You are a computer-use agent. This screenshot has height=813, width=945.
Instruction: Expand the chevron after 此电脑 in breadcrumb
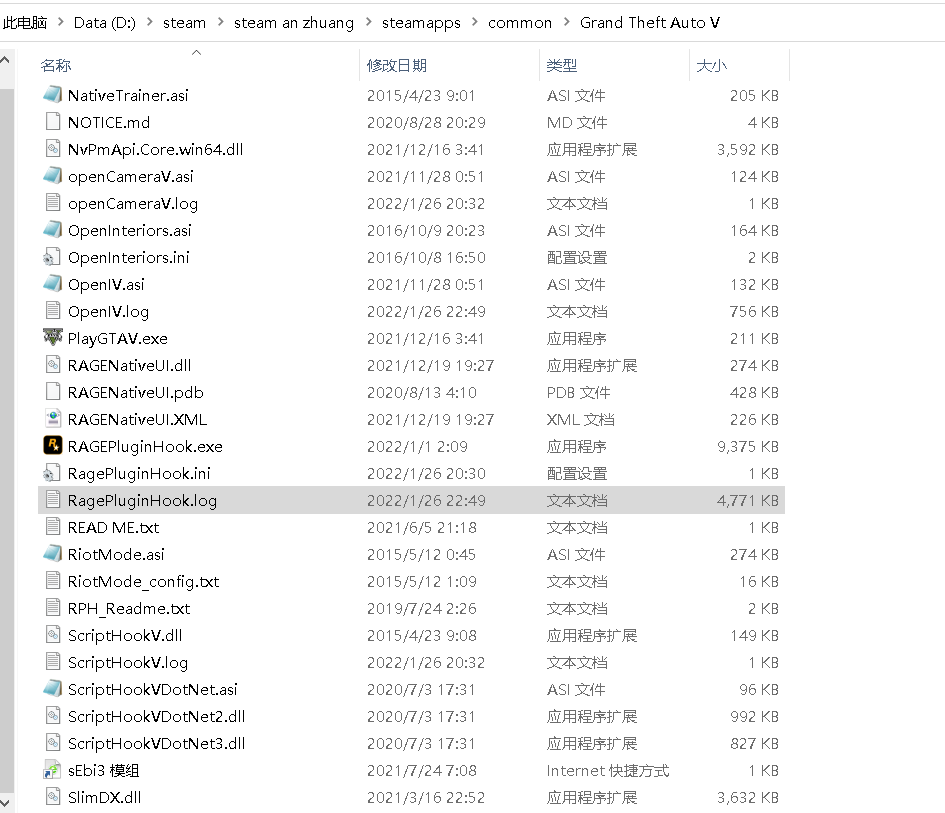pyautogui.click(x=60, y=22)
